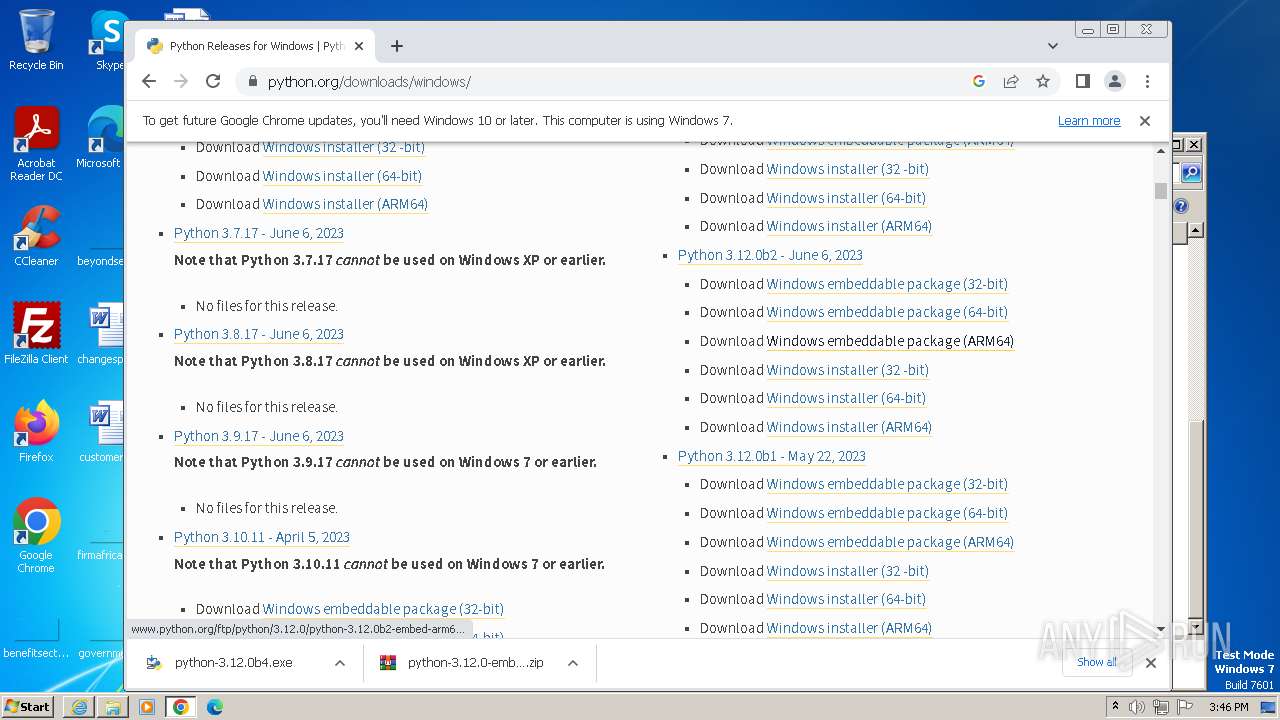
Task: Download 3.10.11 embeddable package (32-bit)
Action: click(383, 609)
